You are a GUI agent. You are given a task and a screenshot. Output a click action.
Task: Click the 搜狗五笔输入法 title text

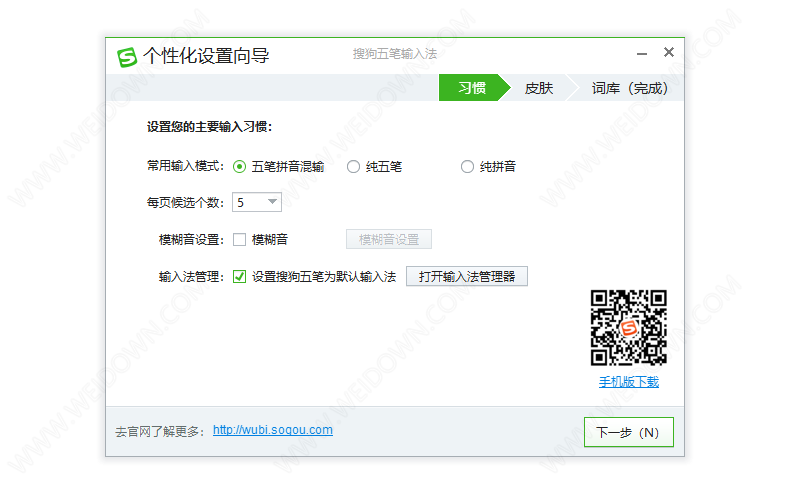click(x=394, y=54)
